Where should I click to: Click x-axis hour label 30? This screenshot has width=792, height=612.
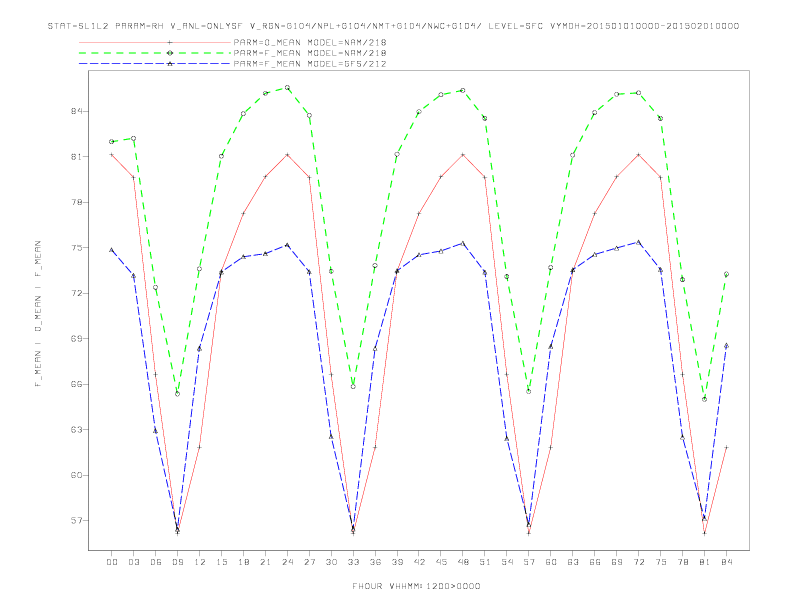pyautogui.click(x=331, y=562)
